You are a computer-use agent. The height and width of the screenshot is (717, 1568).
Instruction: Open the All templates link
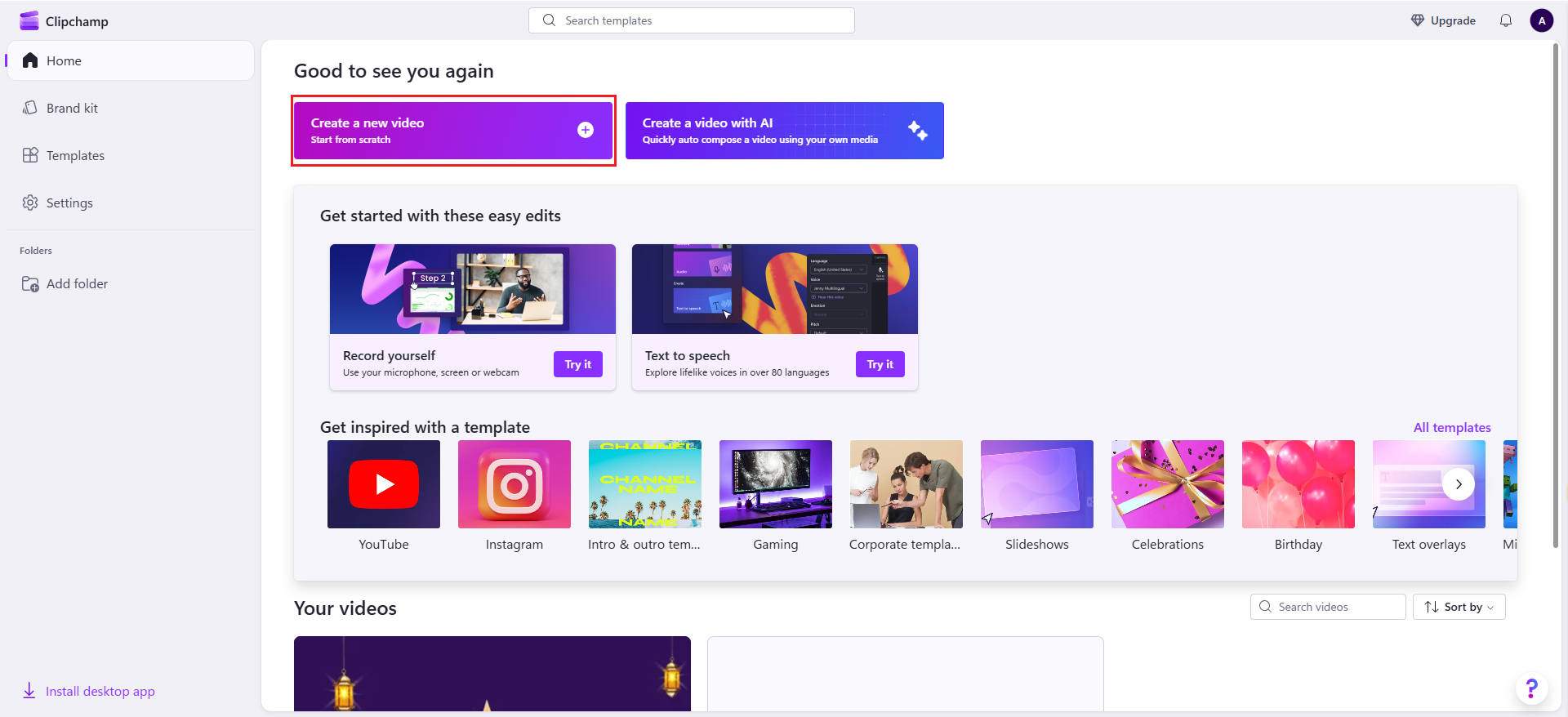coord(1452,427)
